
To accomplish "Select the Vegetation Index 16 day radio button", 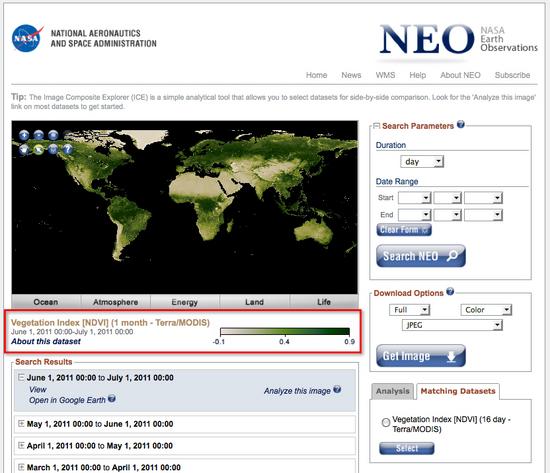I will (x=385, y=422).
